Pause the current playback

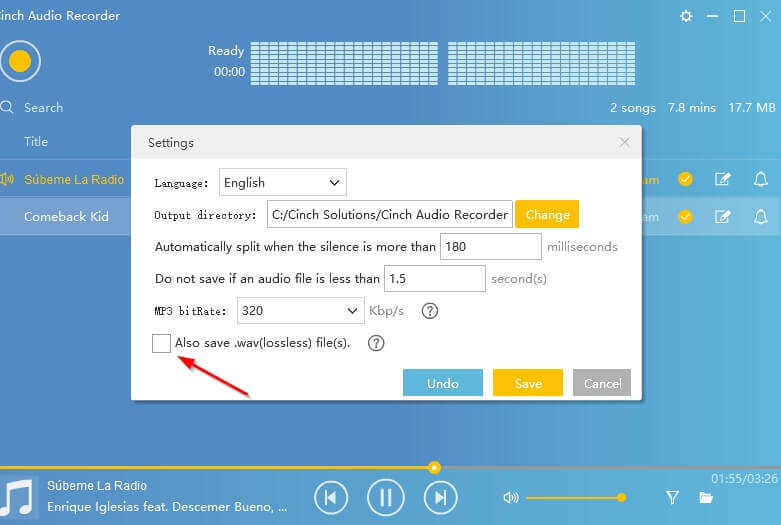386,498
